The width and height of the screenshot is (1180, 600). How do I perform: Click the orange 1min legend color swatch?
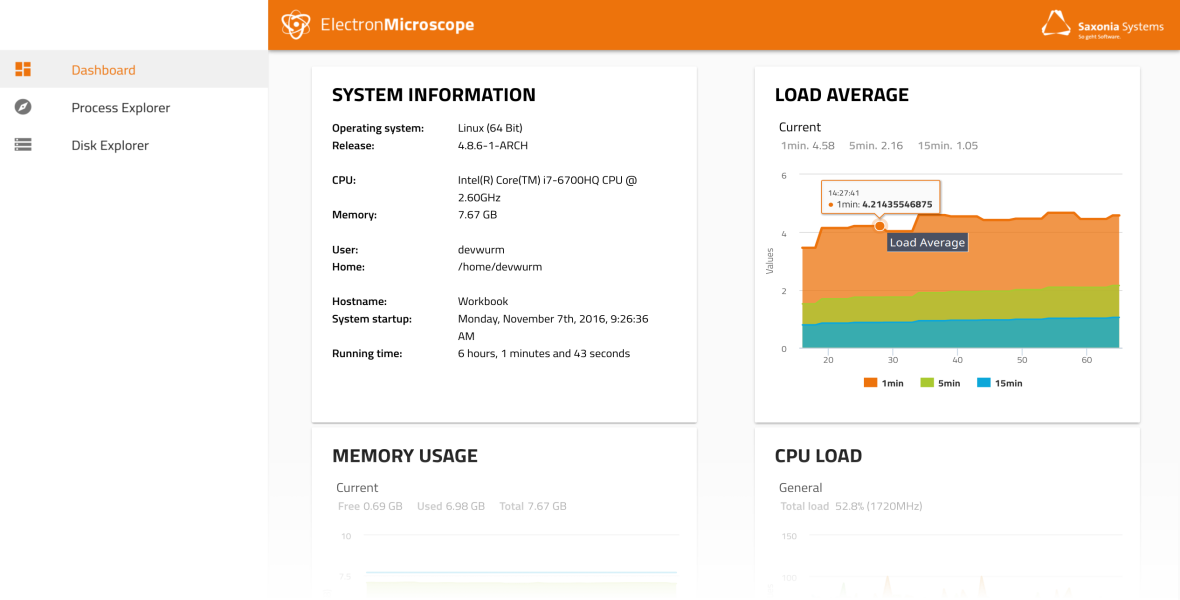point(870,383)
